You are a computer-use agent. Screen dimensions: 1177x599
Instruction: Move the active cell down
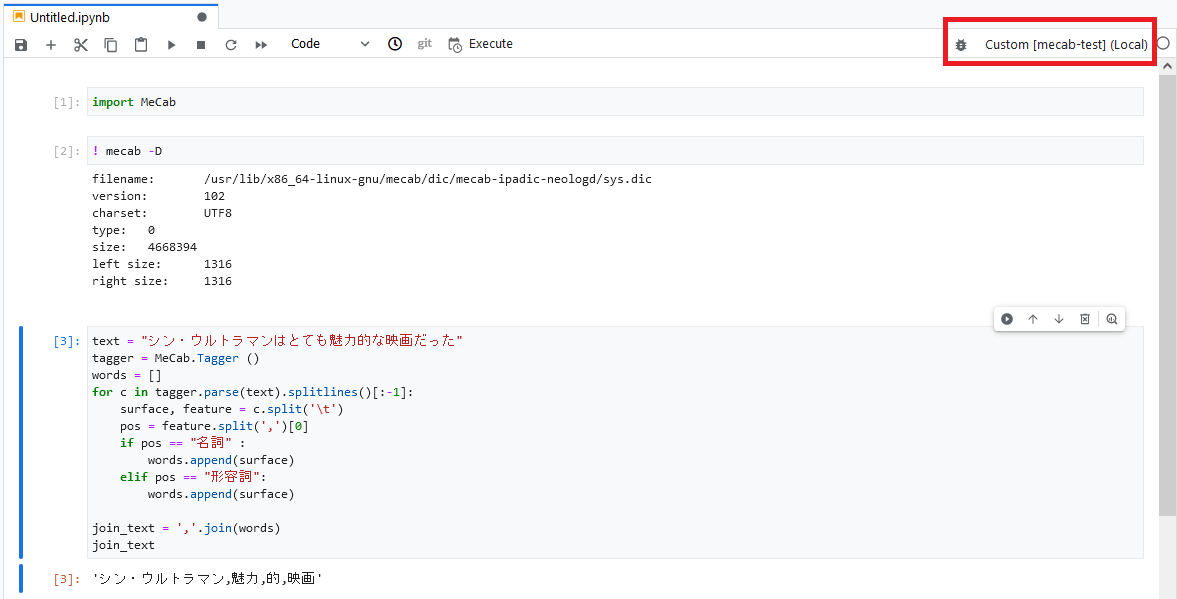tap(1059, 319)
